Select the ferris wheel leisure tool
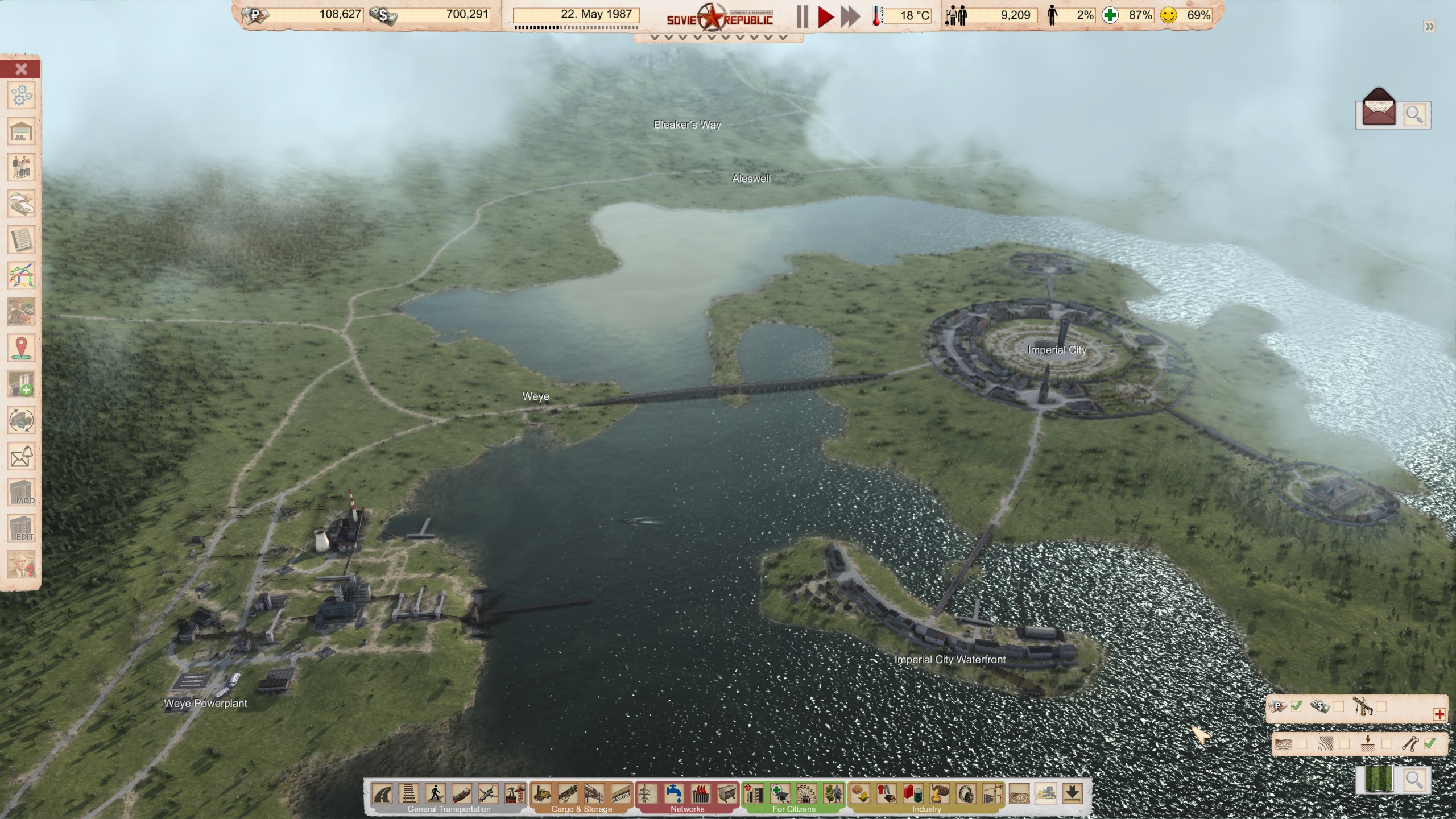1456x819 pixels. click(806, 793)
